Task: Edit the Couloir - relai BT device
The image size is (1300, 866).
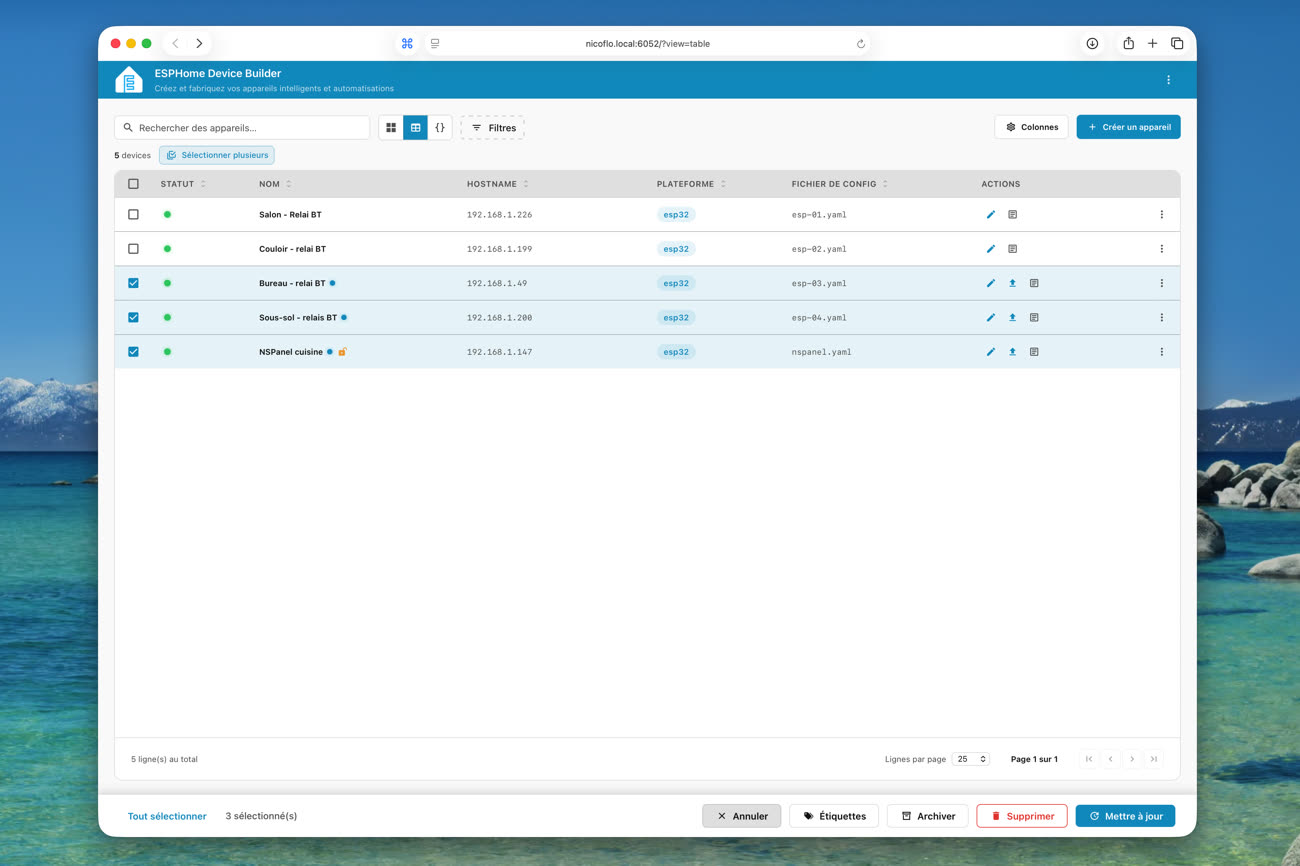Action: tap(991, 249)
